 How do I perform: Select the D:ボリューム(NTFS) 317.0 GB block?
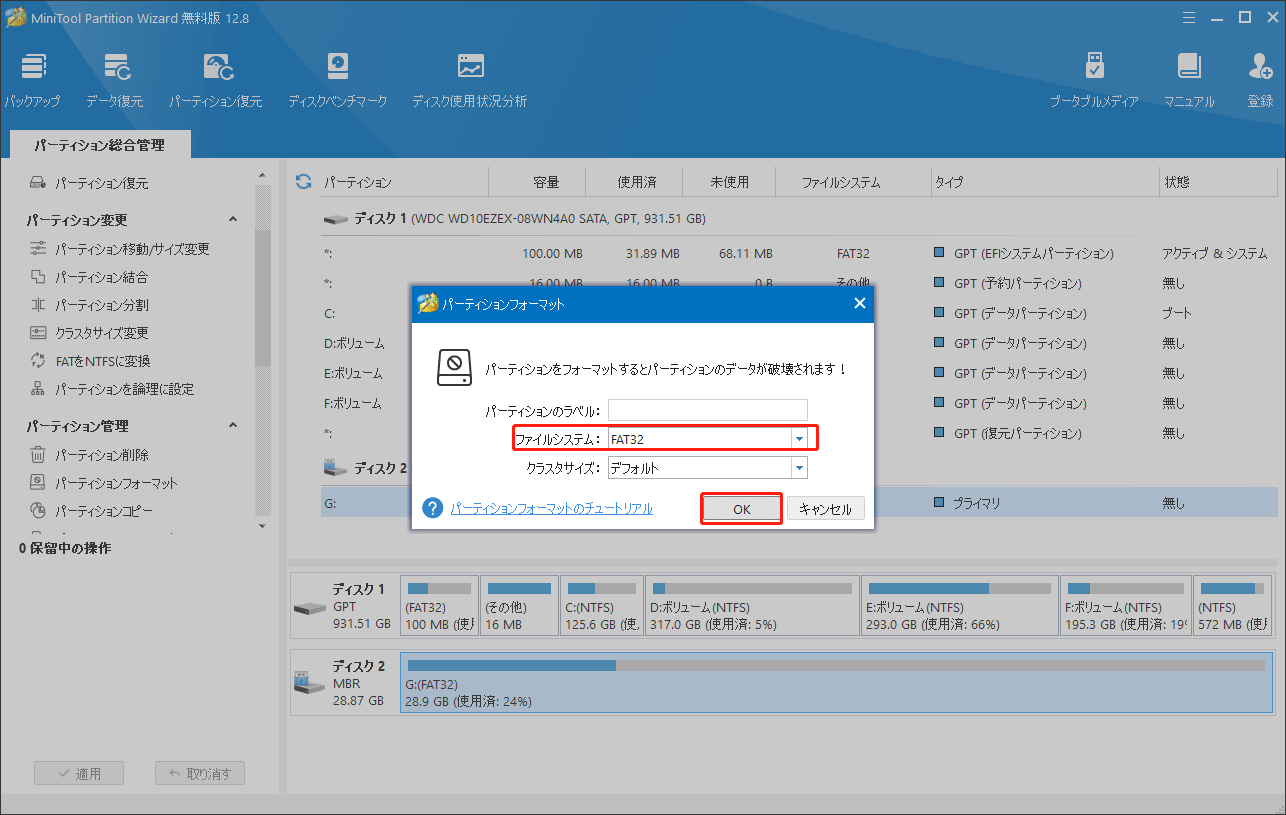pyautogui.click(x=752, y=606)
